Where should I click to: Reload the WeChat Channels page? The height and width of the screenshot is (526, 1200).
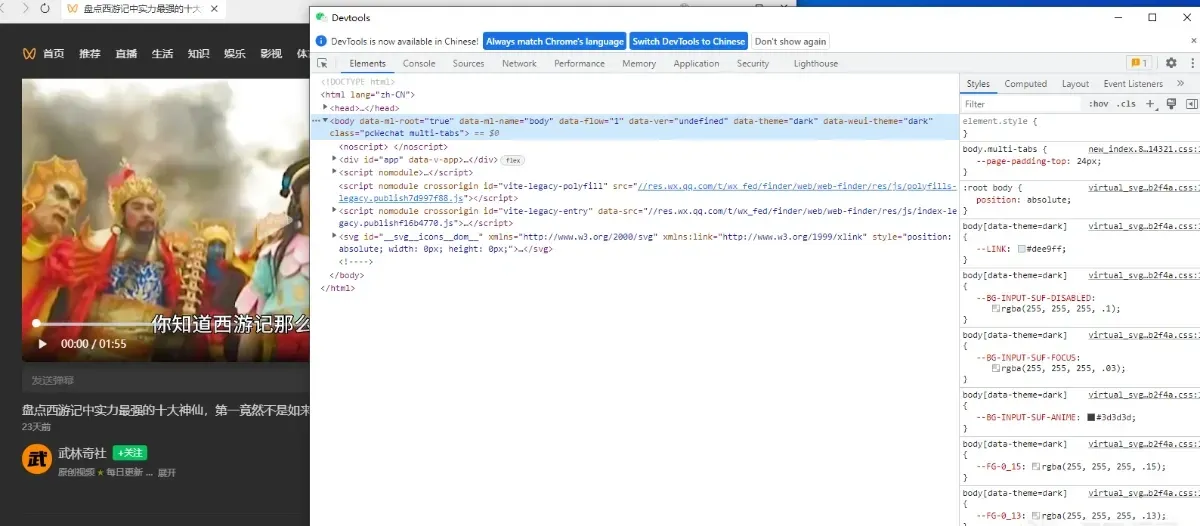tap(45, 8)
